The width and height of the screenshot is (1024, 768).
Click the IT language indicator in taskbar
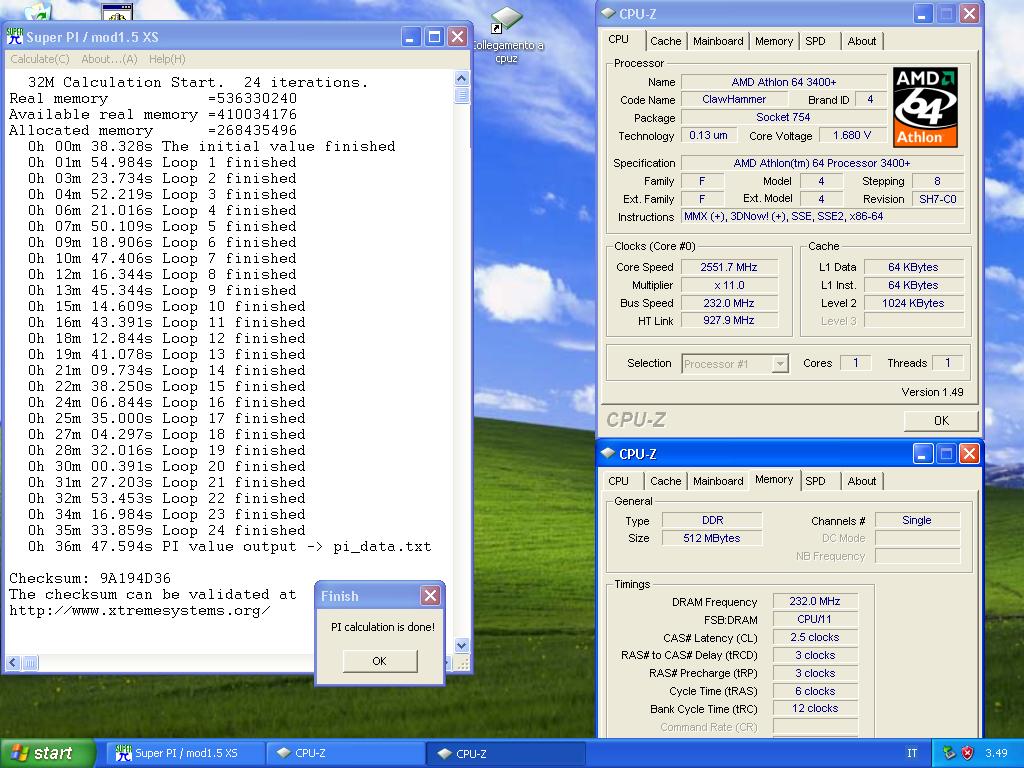pyautogui.click(x=912, y=753)
